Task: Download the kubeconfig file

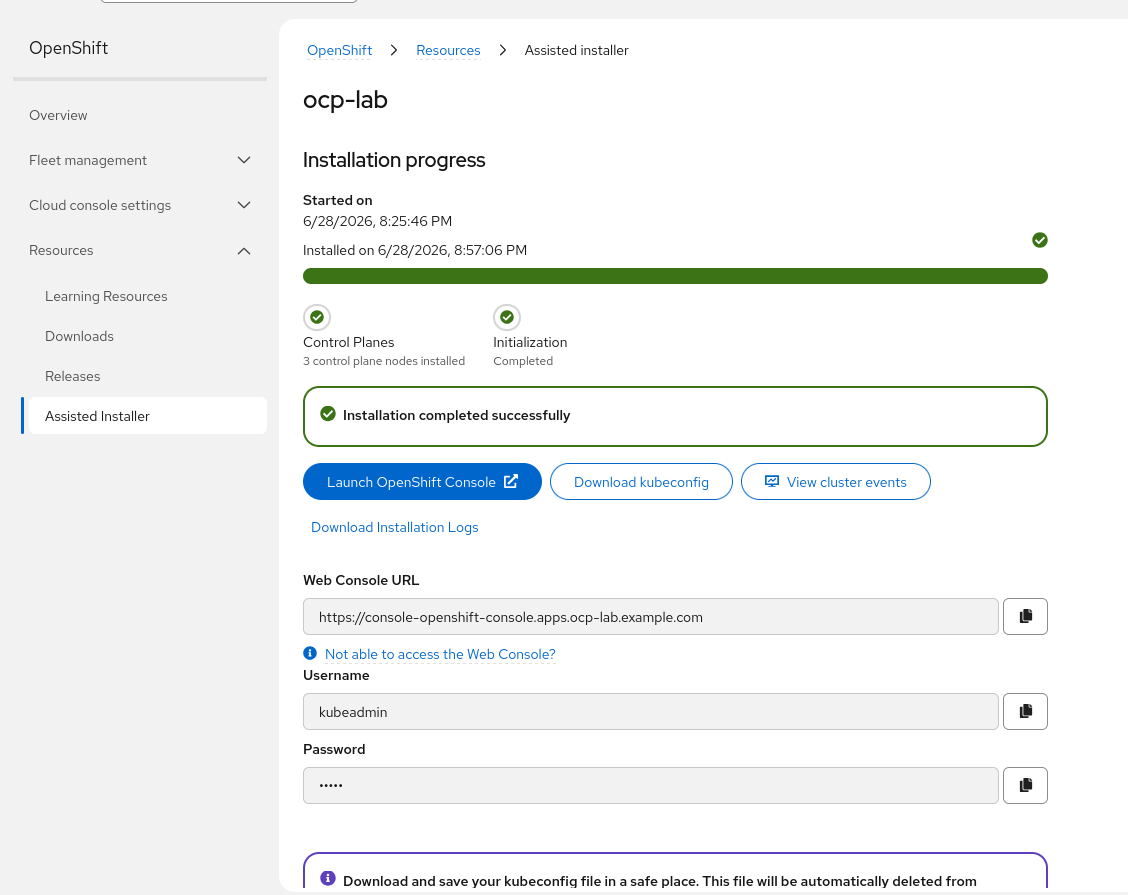Action: point(641,482)
